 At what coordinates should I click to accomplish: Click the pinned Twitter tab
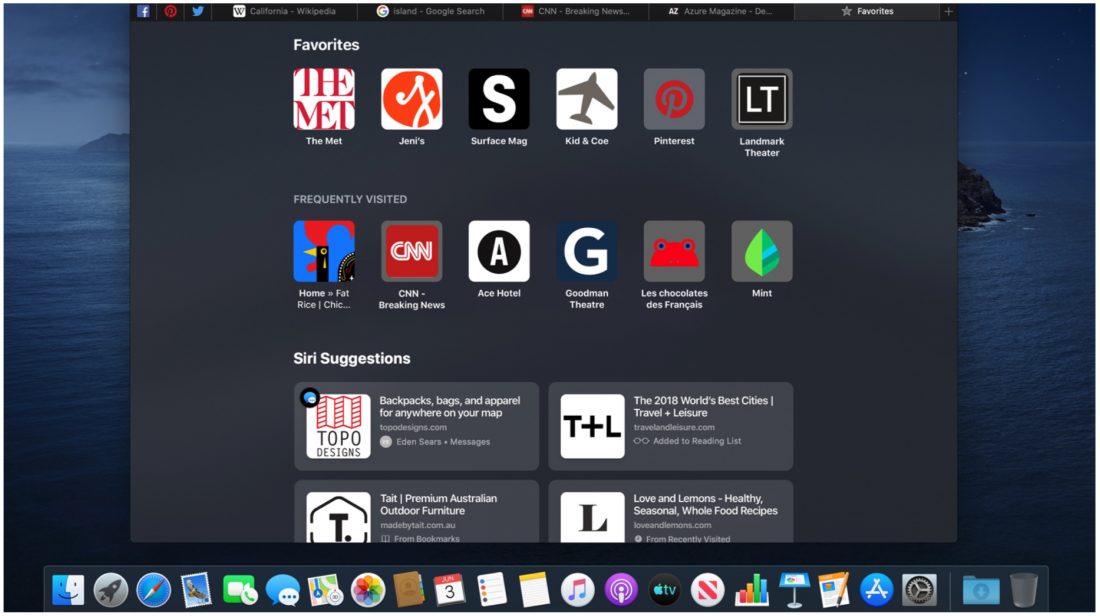point(198,12)
